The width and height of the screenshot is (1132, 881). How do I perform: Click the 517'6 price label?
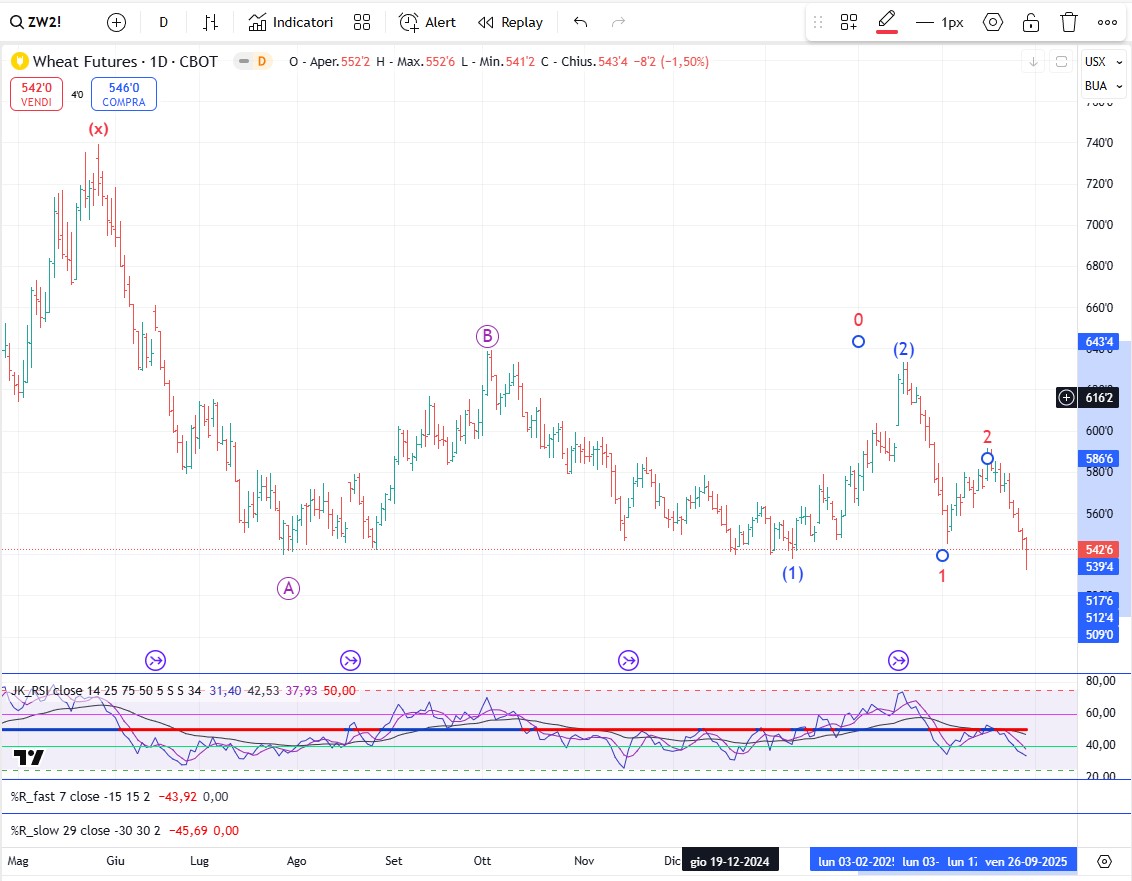tap(1100, 601)
